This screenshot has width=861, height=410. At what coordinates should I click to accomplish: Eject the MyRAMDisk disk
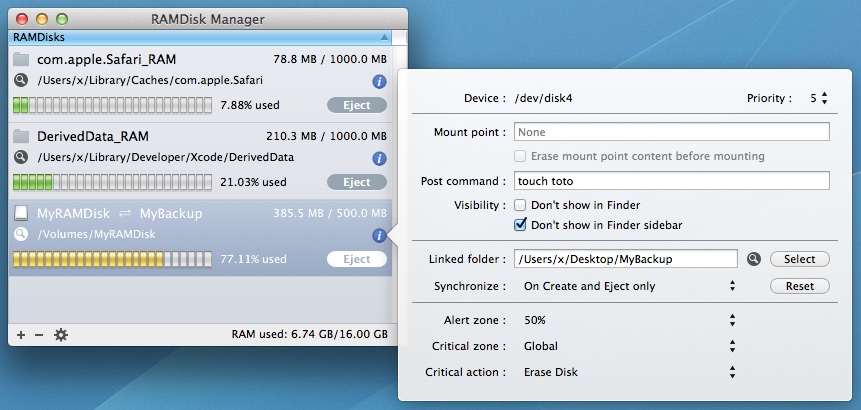(x=357, y=259)
